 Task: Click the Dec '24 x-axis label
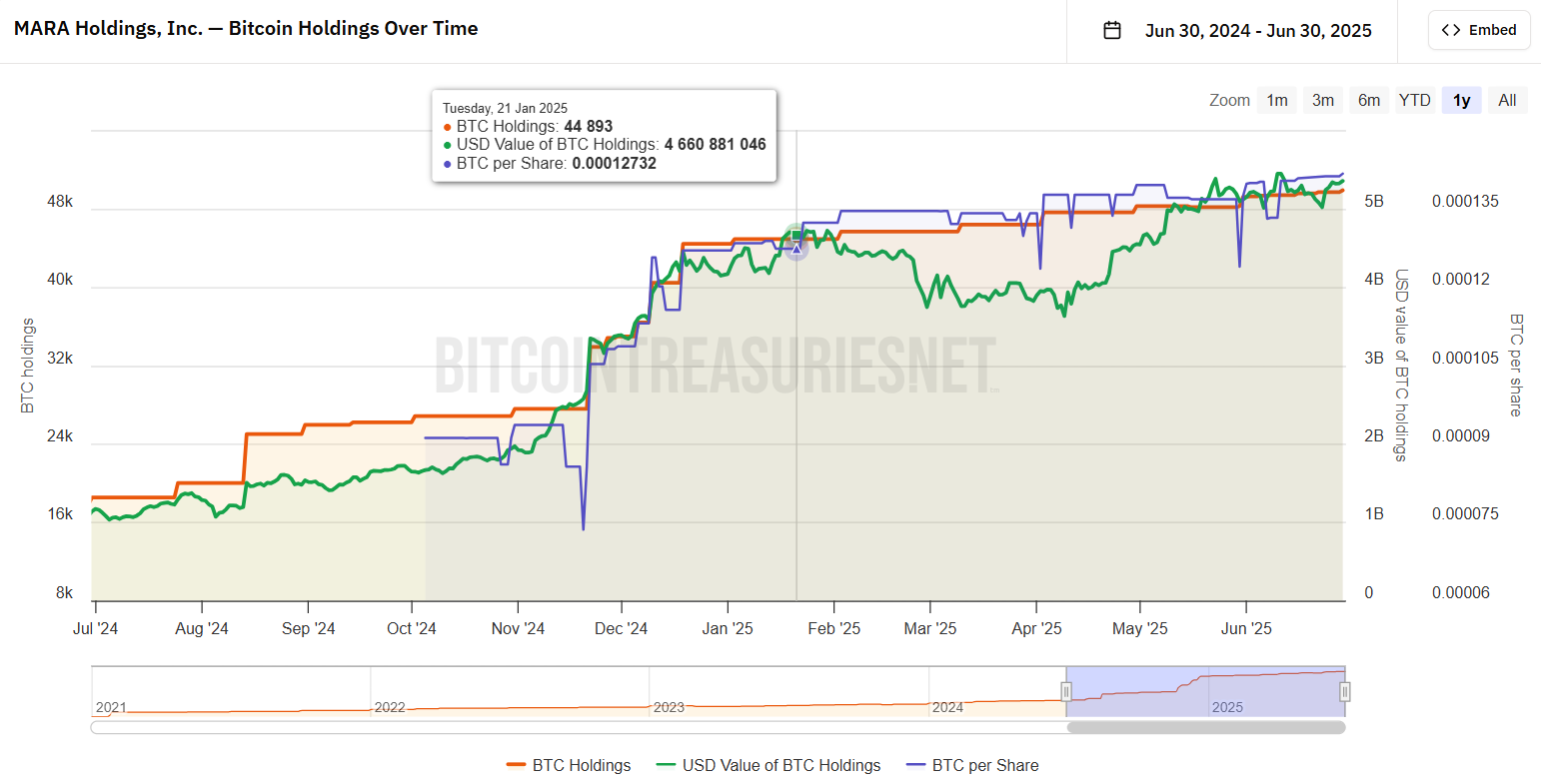(621, 628)
